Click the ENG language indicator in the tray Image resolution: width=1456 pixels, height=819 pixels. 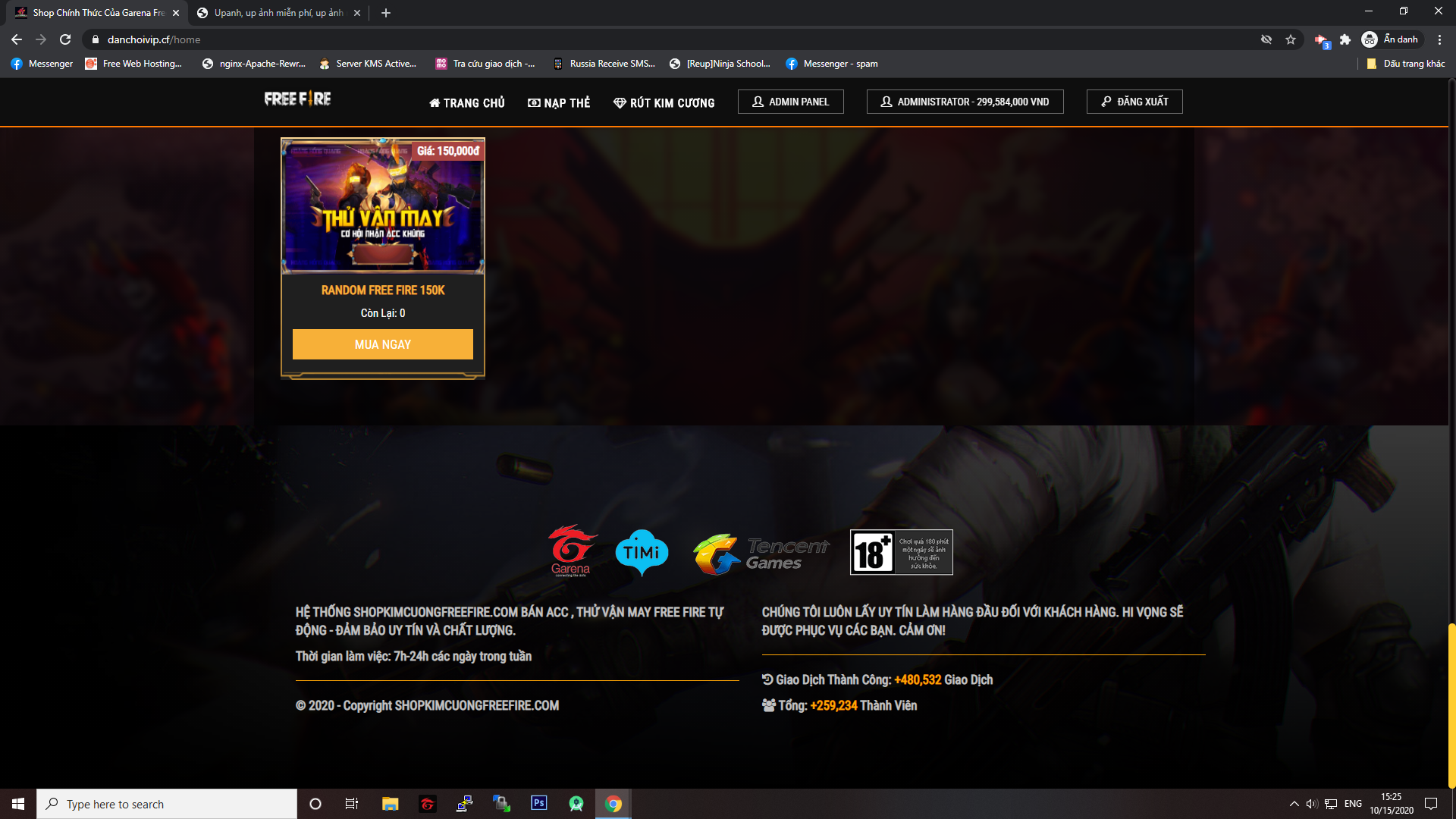(1353, 804)
